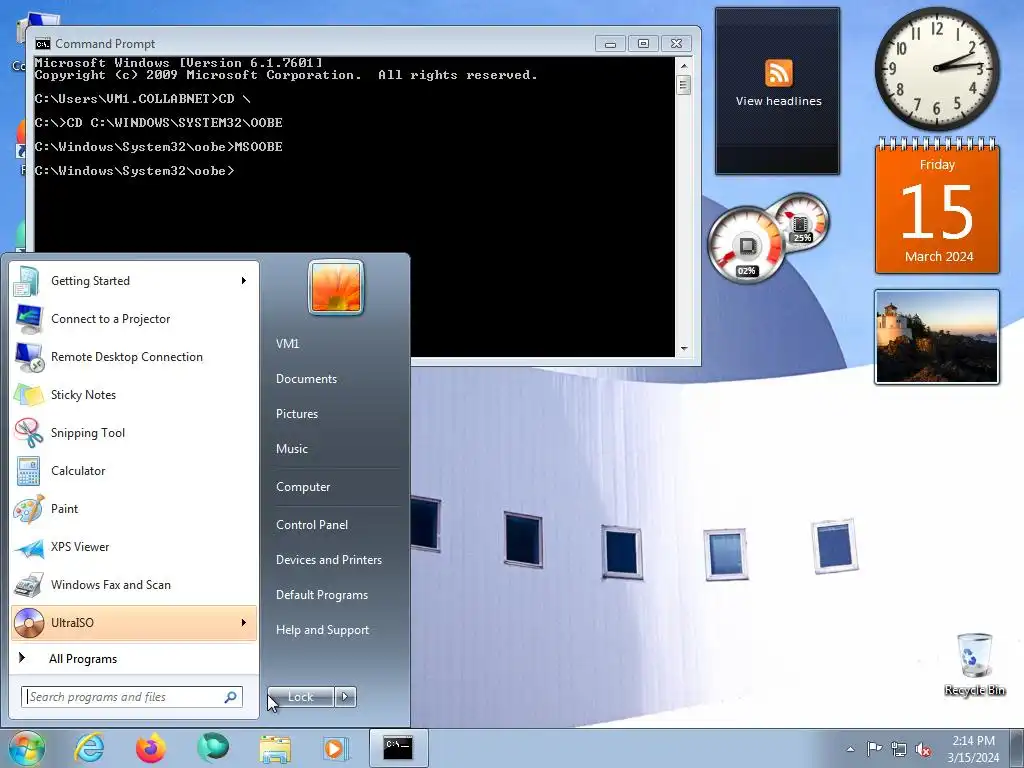This screenshot has height=768, width=1024.
Task: Click the RSS feed headlines icon
Action: [x=778, y=72]
